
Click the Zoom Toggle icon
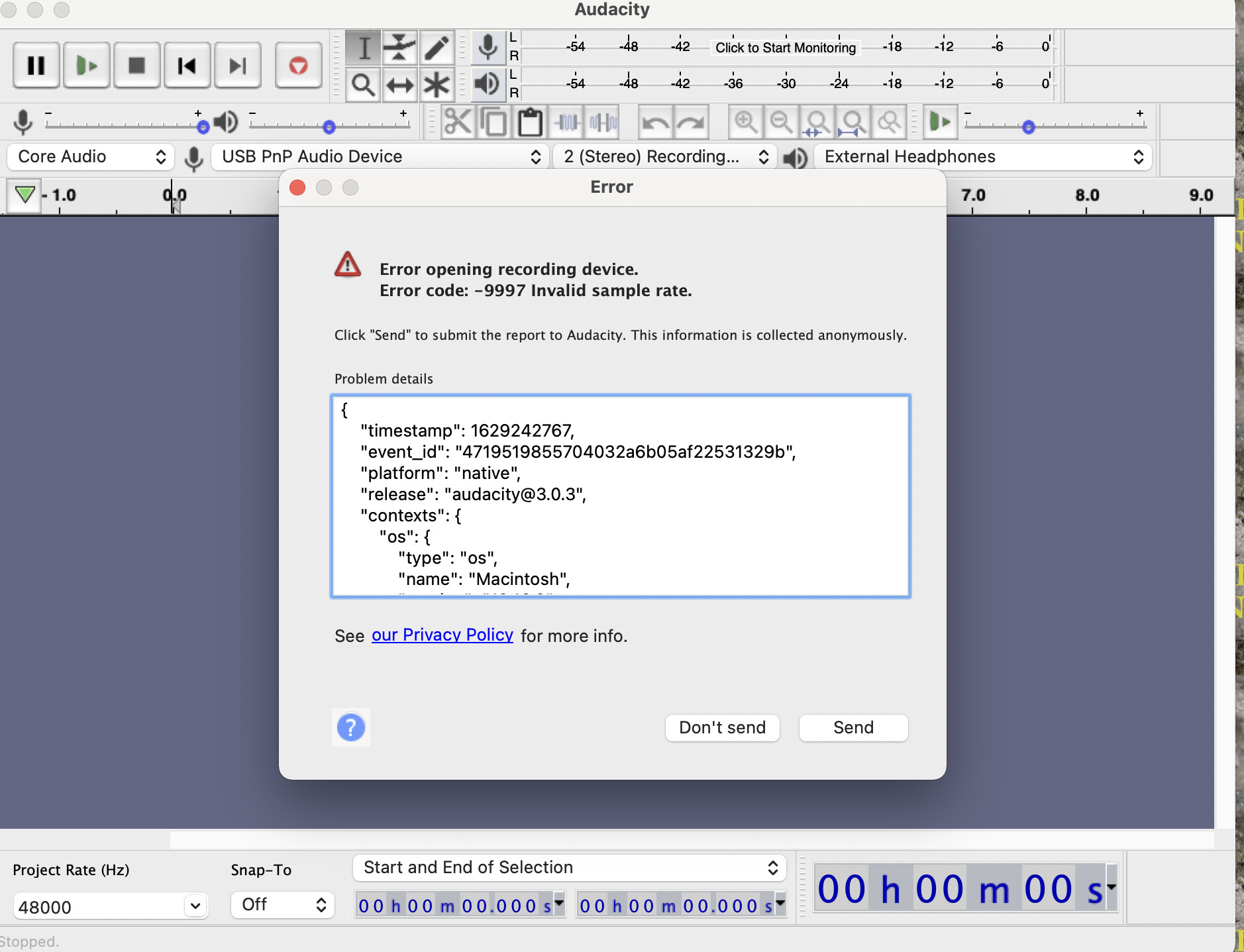point(889,123)
